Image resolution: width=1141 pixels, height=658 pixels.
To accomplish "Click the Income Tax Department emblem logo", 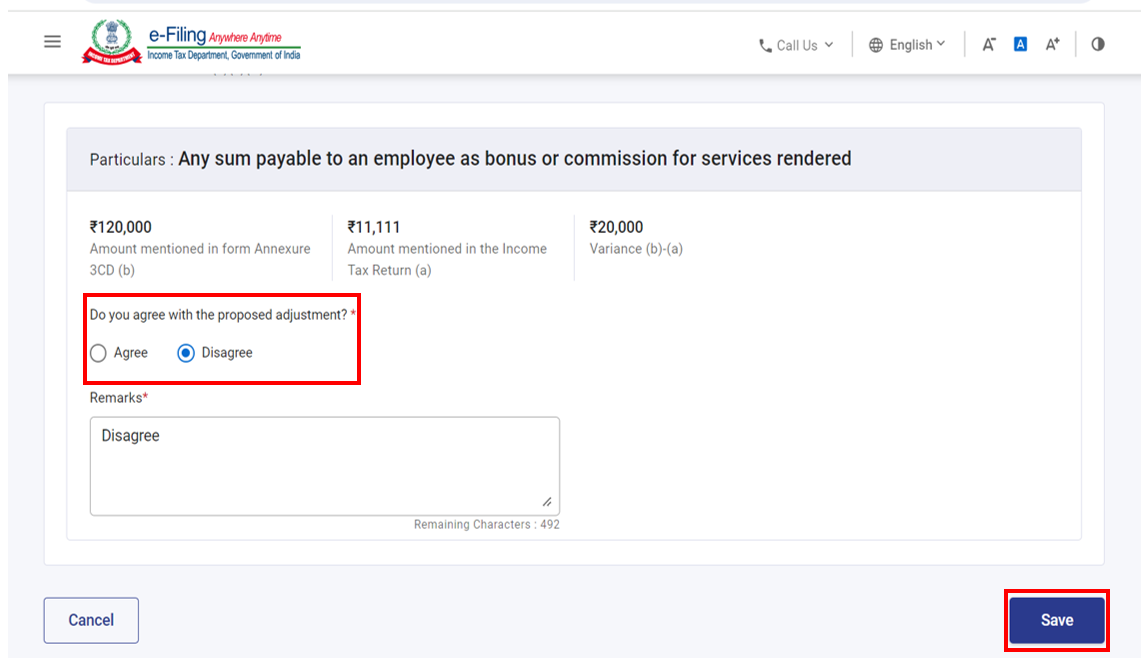I will (x=111, y=41).
